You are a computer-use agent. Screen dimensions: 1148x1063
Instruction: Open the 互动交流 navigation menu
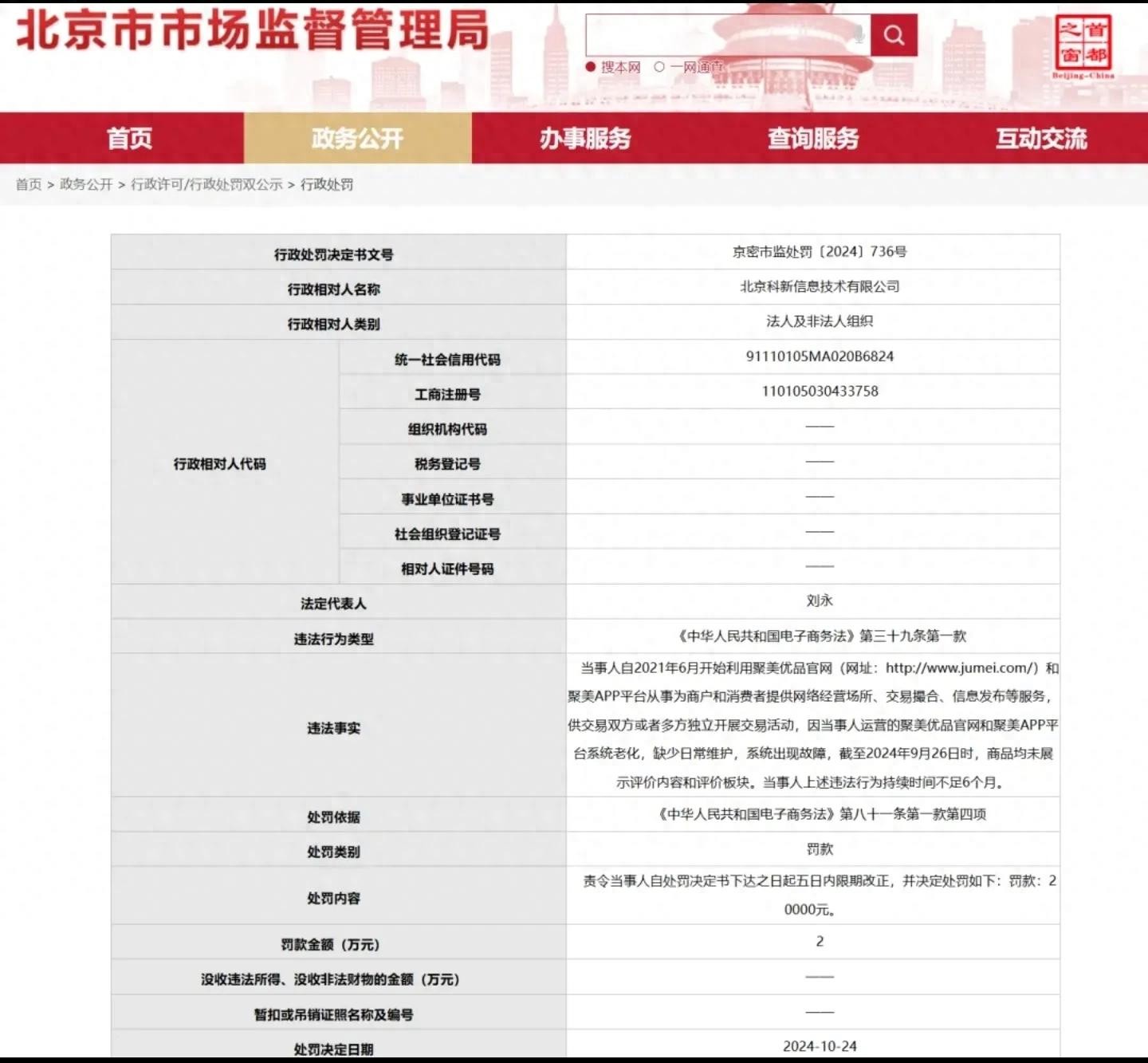(x=1041, y=138)
